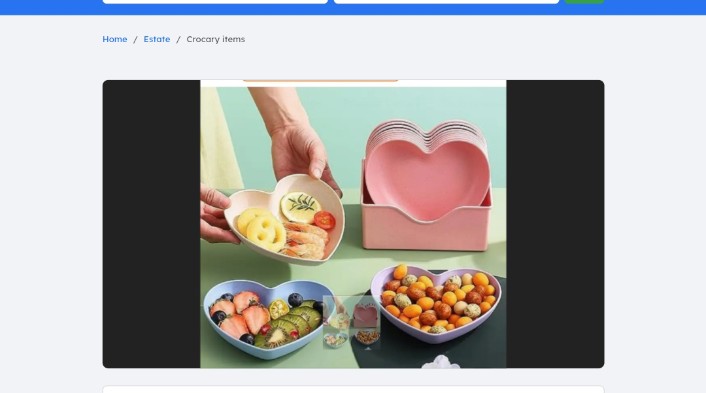Click the green search button
The height and width of the screenshot is (393, 706).
pos(584,2)
